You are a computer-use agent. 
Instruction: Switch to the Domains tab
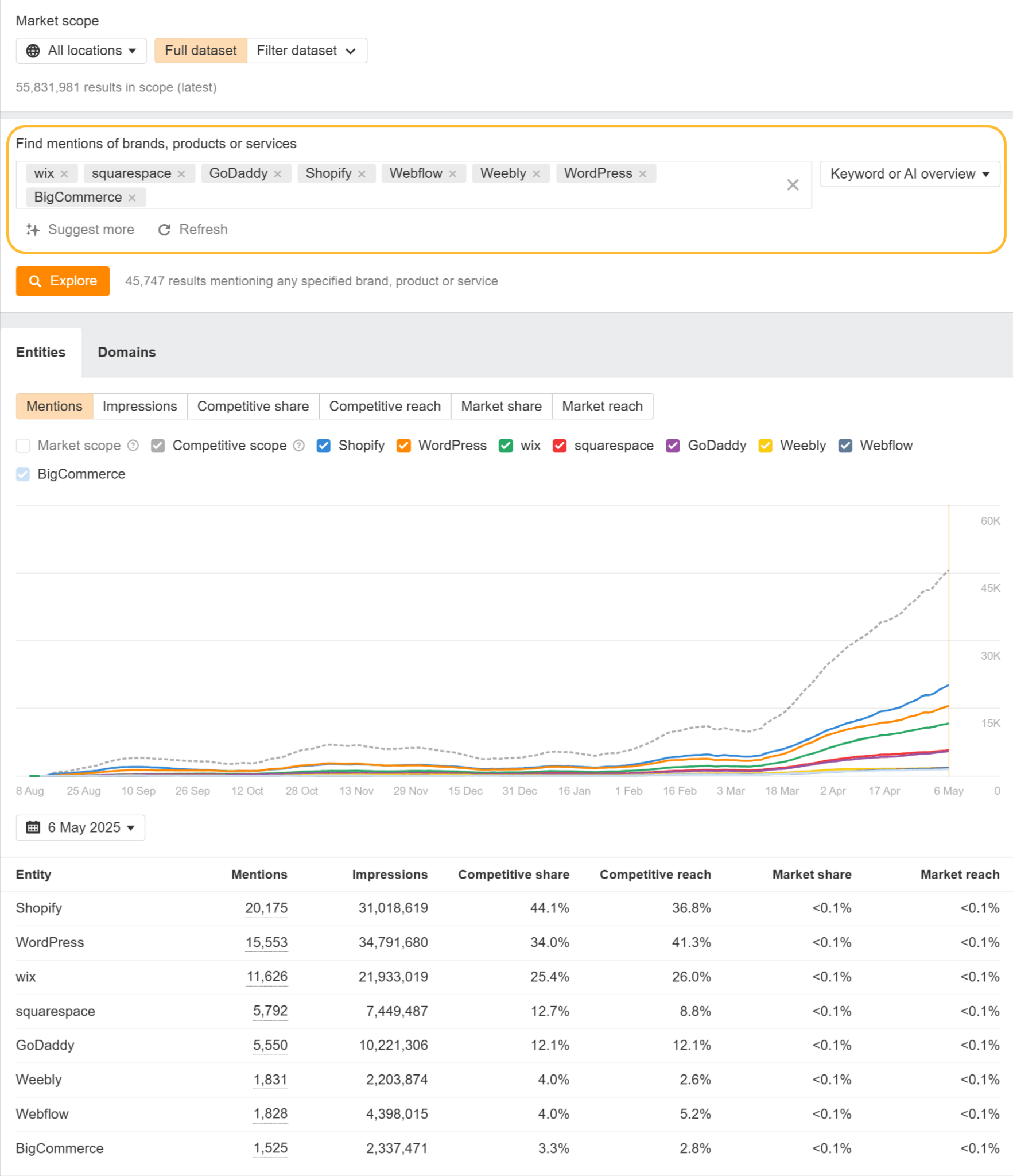[126, 351]
